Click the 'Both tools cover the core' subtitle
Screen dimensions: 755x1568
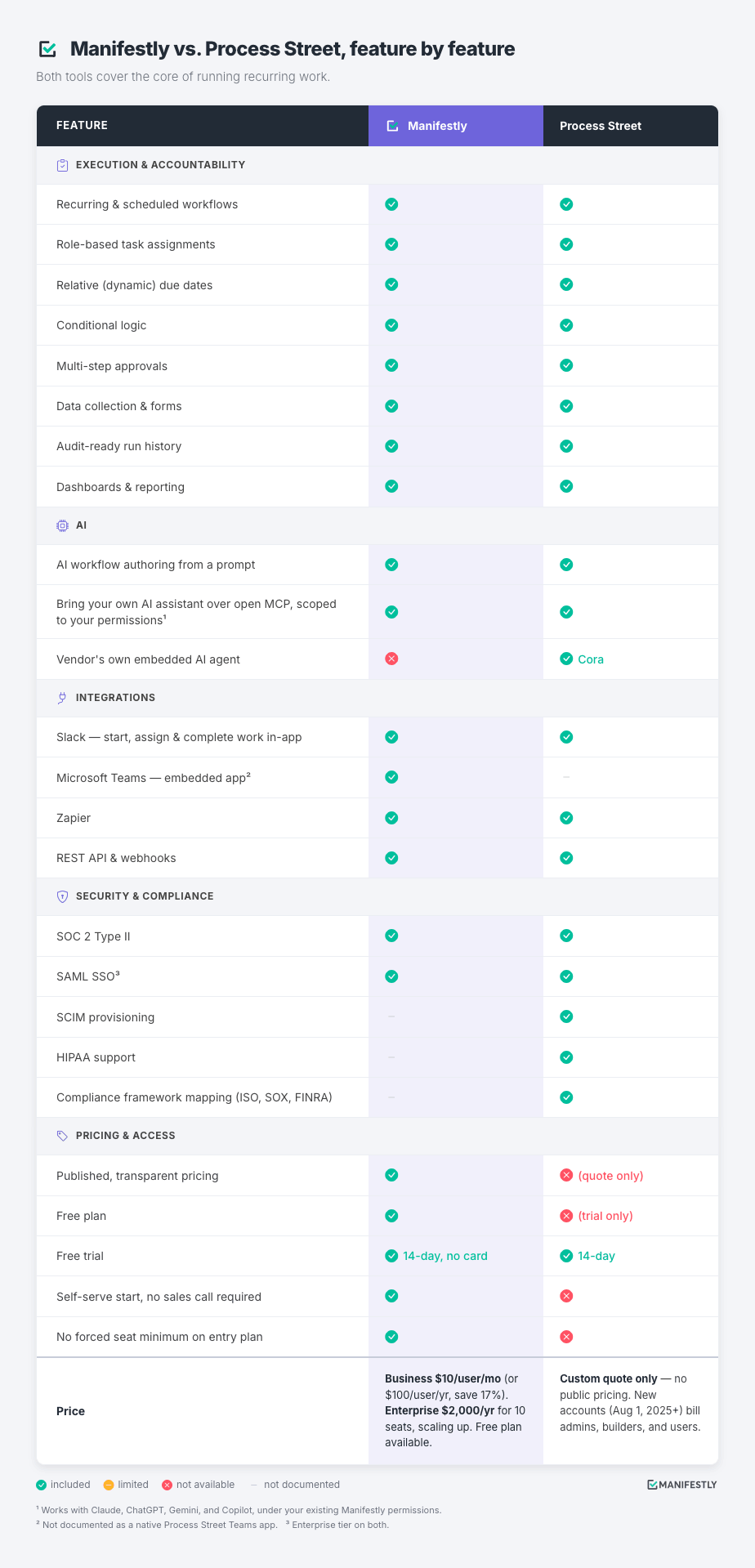183,77
